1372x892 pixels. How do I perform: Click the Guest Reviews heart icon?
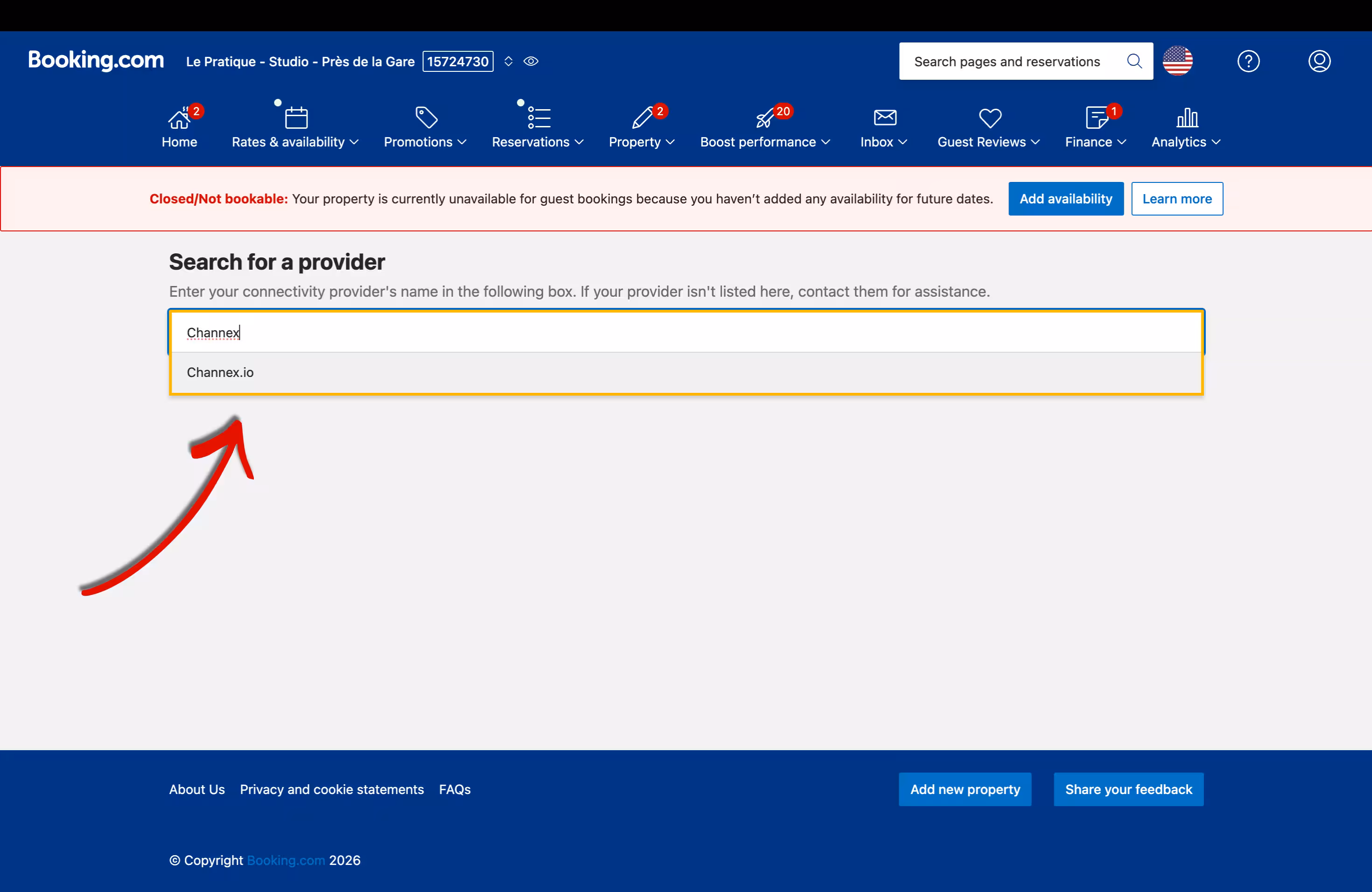[x=990, y=118]
